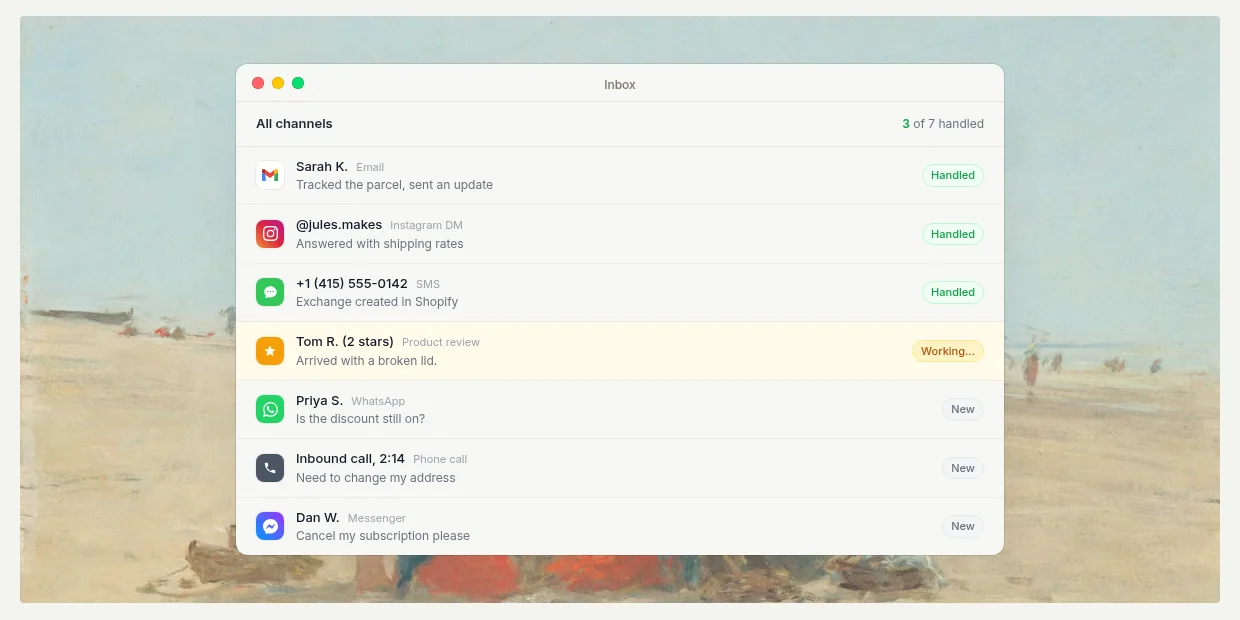Image resolution: width=1240 pixels, height=620 pixels.
Task: Close the Inbox window with red button
Action: 258,83
